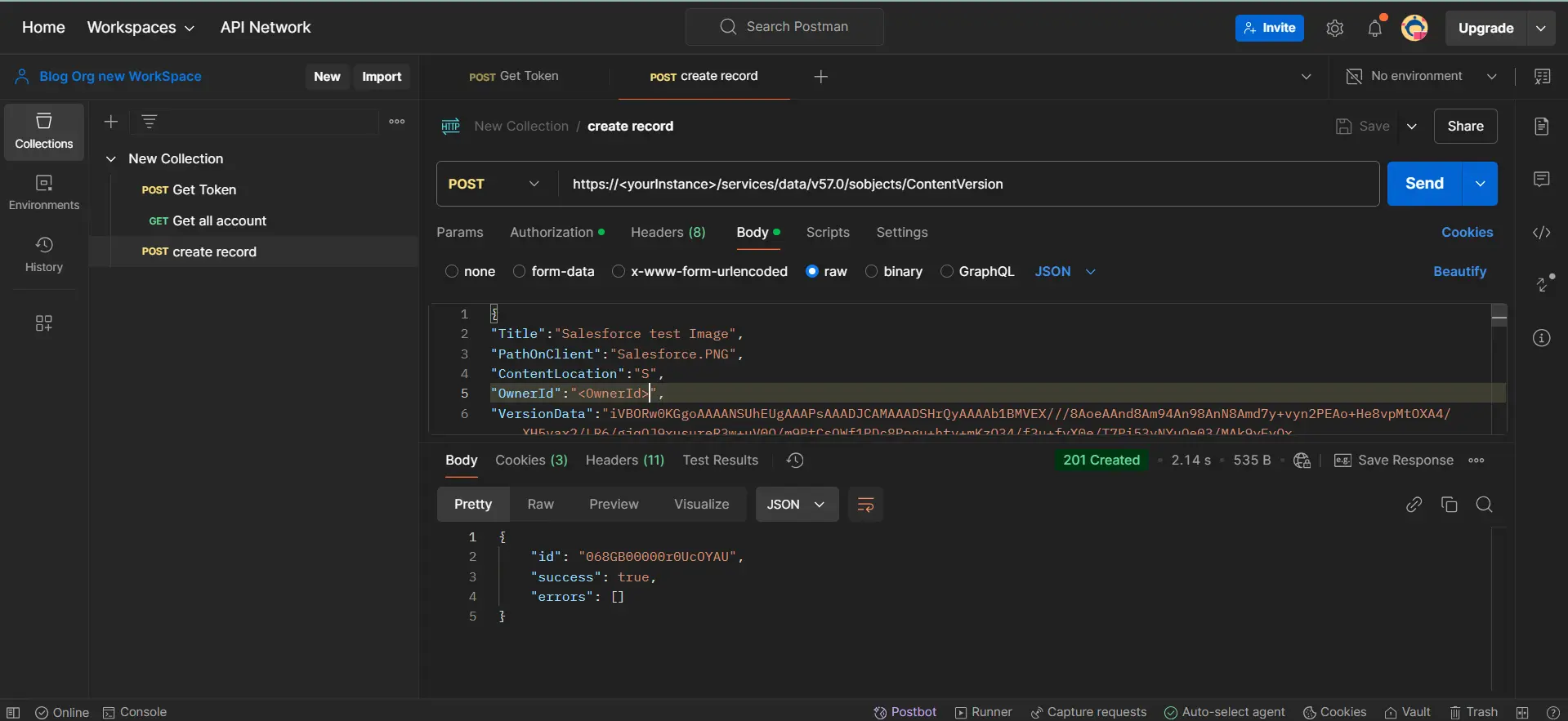1568x721 pixels.
Task: Open the info icon in right sidebar
Action: [1542, 338]
